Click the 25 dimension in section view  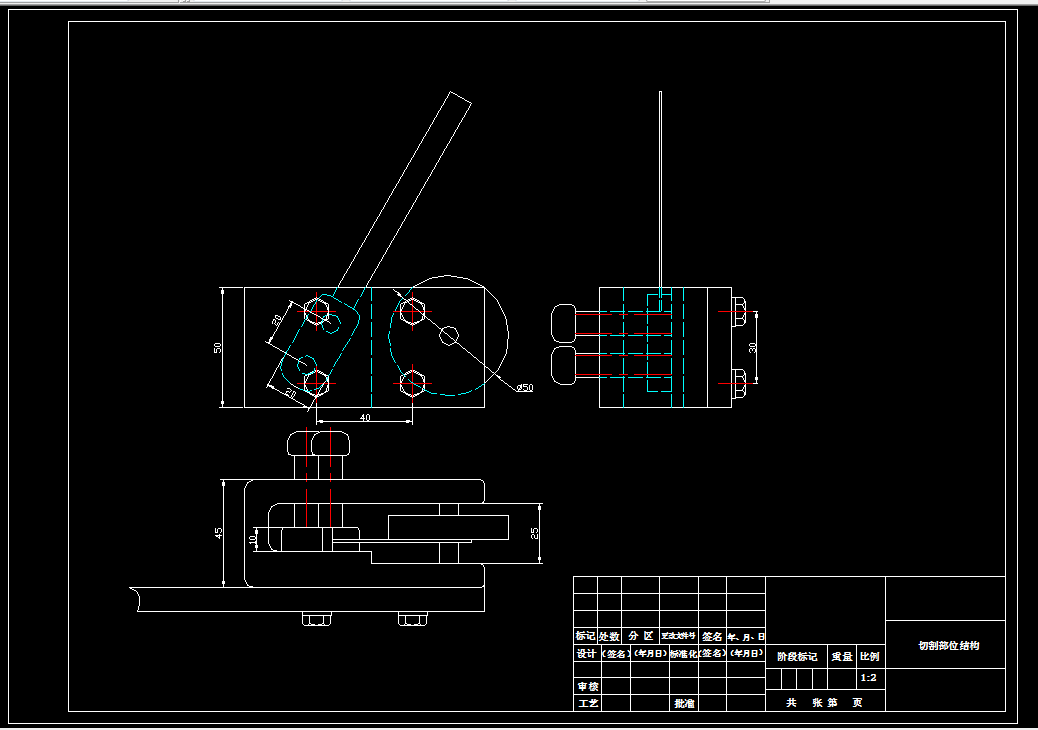[x=534, y=533]
